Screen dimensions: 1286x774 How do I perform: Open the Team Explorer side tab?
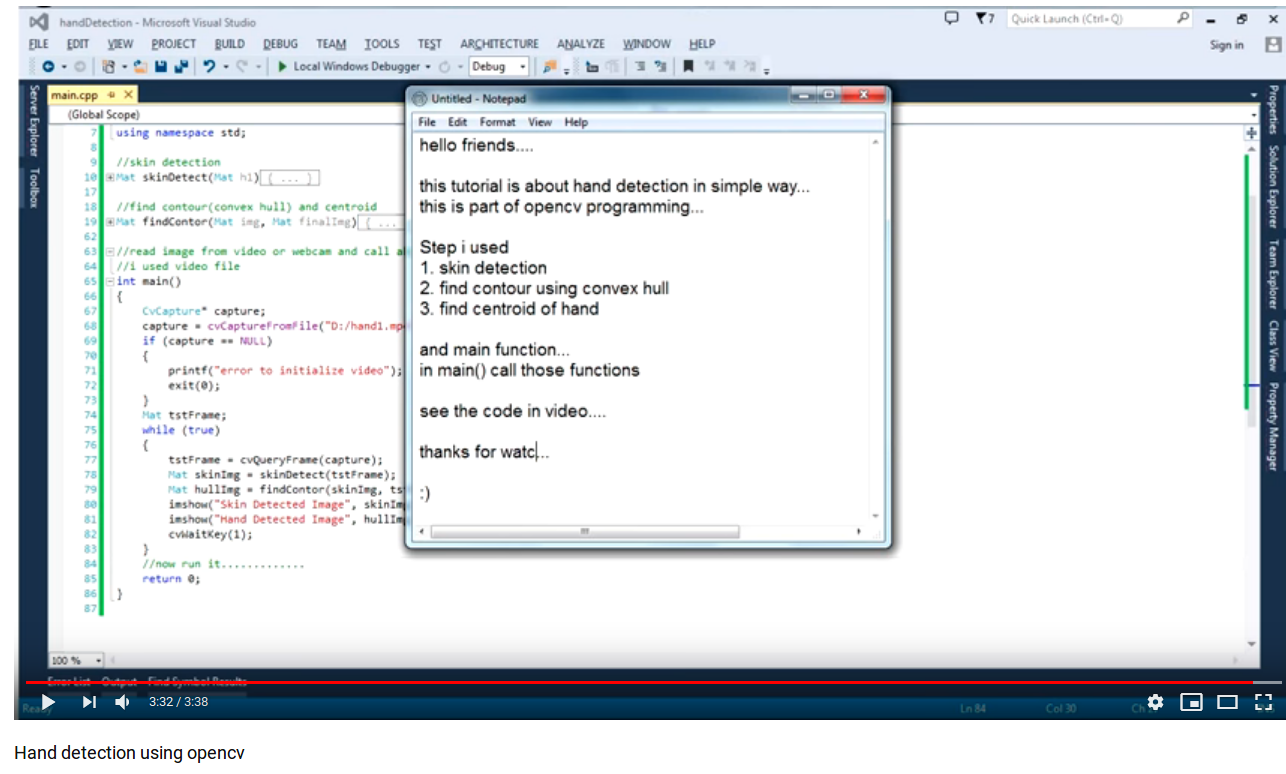1273,274
